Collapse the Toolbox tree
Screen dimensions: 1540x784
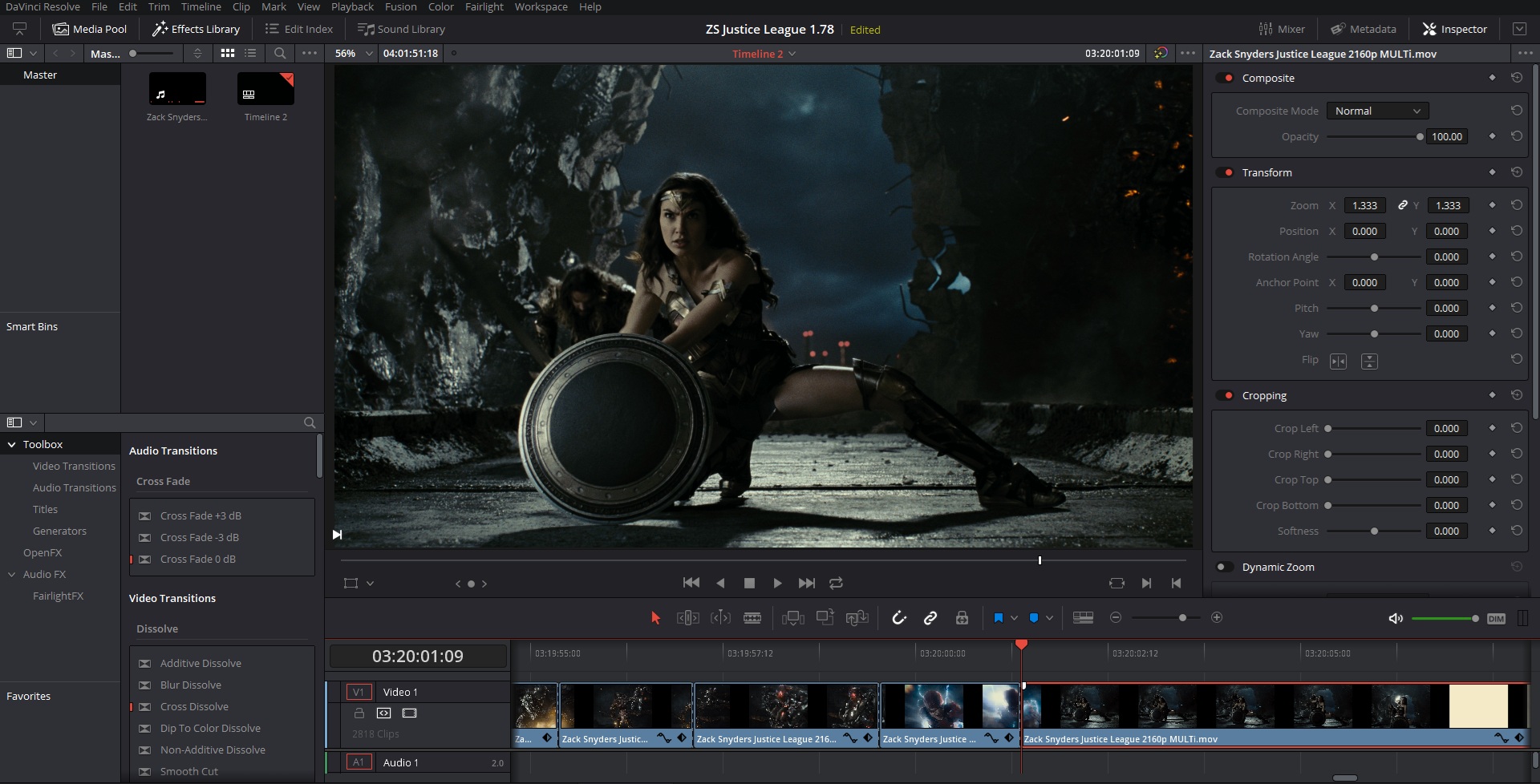click(12, 444)
